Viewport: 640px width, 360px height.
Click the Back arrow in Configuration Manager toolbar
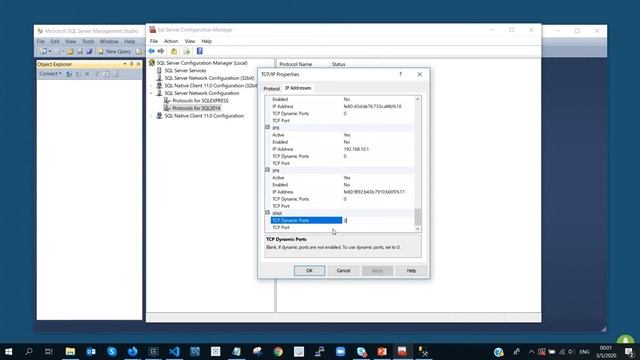click(x=151, y=51)
